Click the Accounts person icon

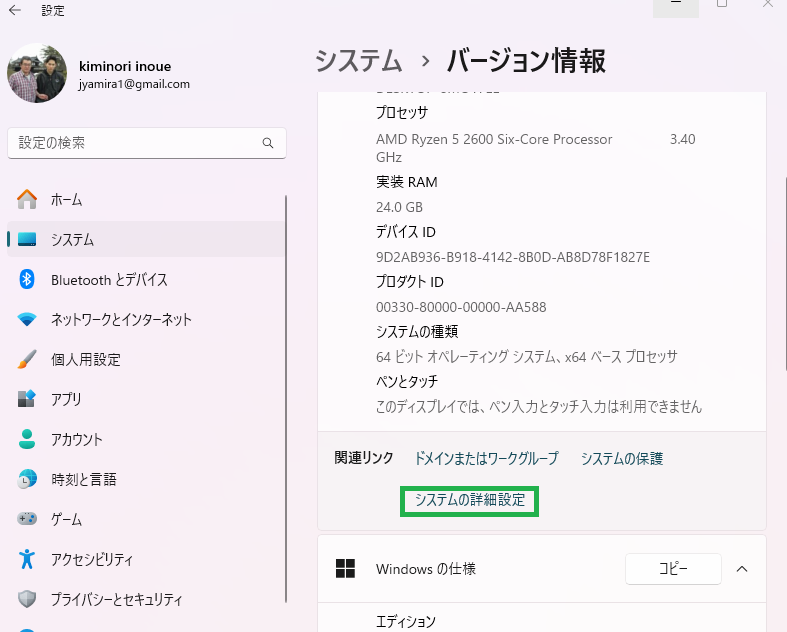click(x=27, y=439)
